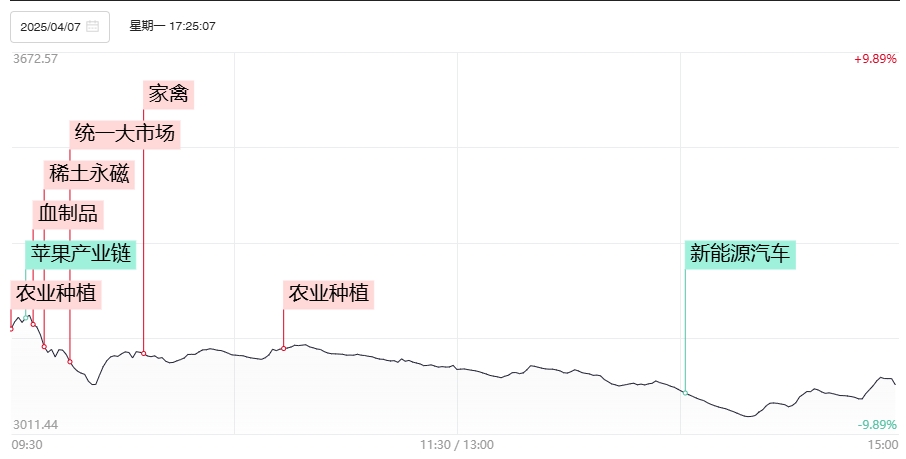Image resolution: width=906 pixels, height=459 pixels.
Task: Select the 家禽 label on the chart
Action: click(x=168, y=94)
